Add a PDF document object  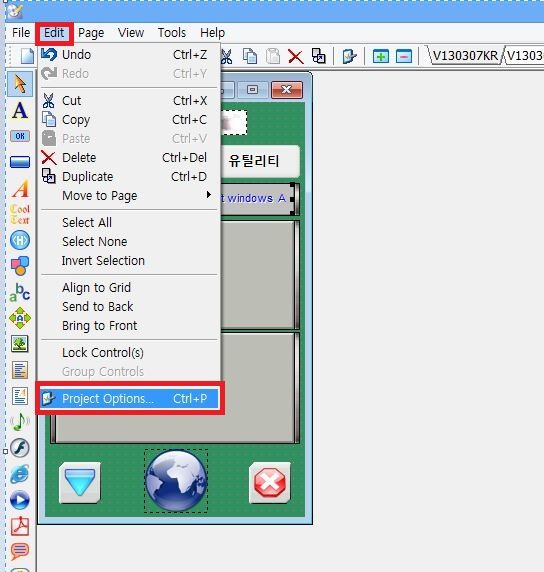20,526
